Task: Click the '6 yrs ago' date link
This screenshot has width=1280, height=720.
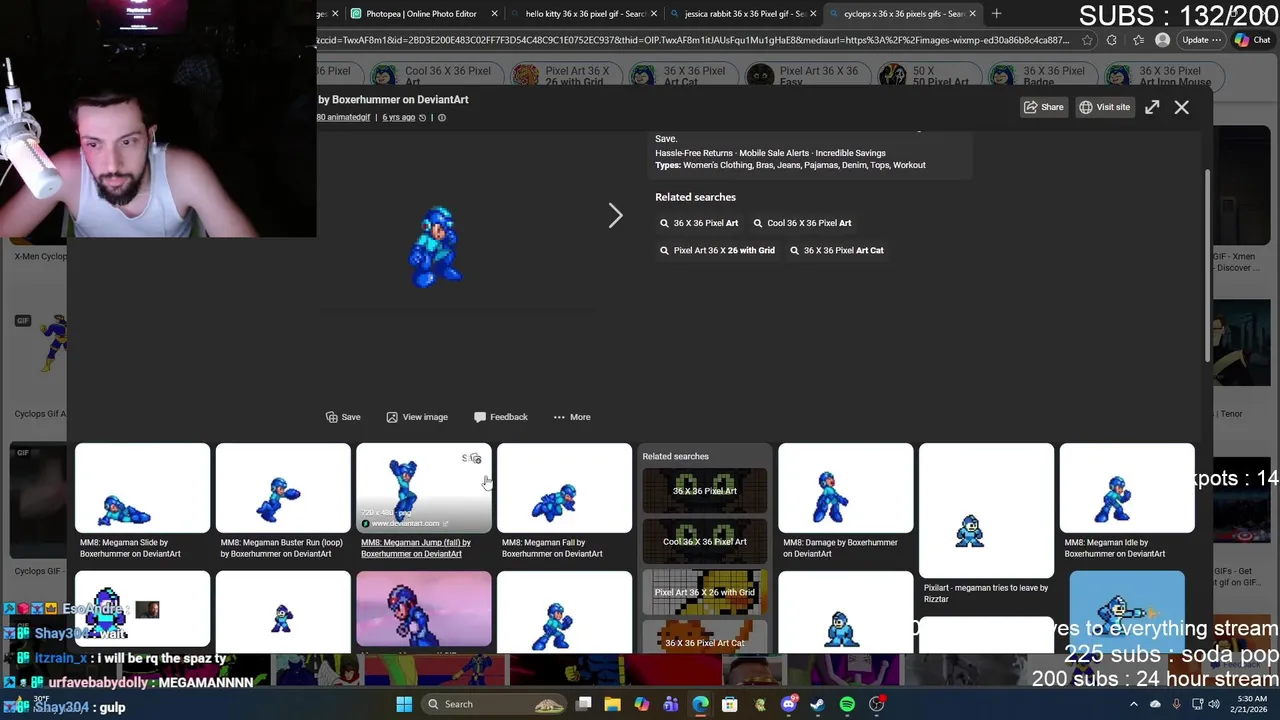Action: 398,117
